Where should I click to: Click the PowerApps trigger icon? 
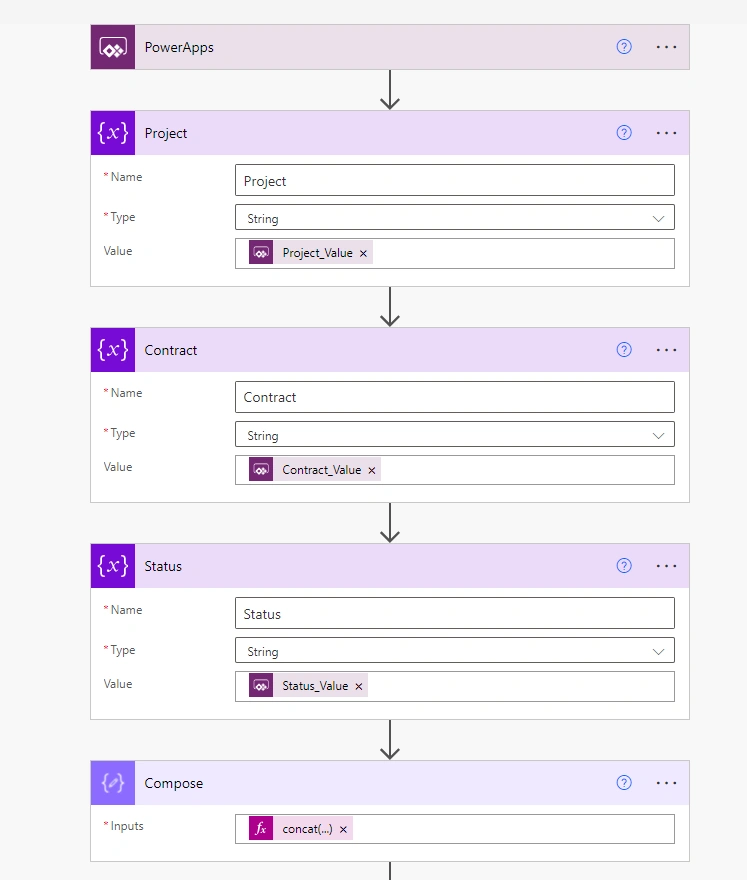click(113, 47)
